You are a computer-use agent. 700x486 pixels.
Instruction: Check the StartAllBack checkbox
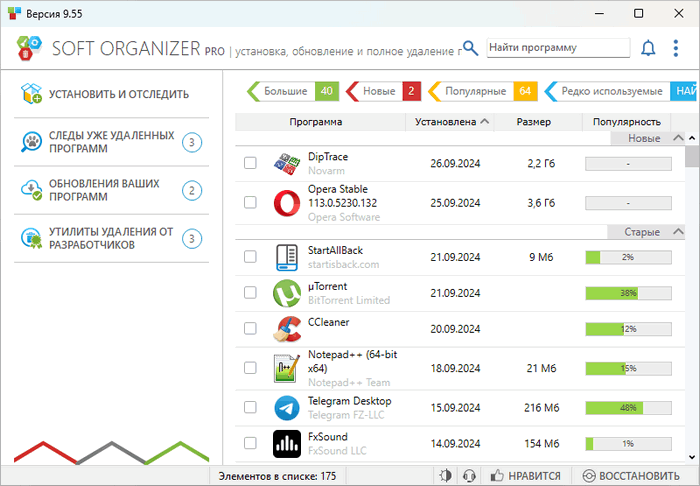[x=250, y=257]
